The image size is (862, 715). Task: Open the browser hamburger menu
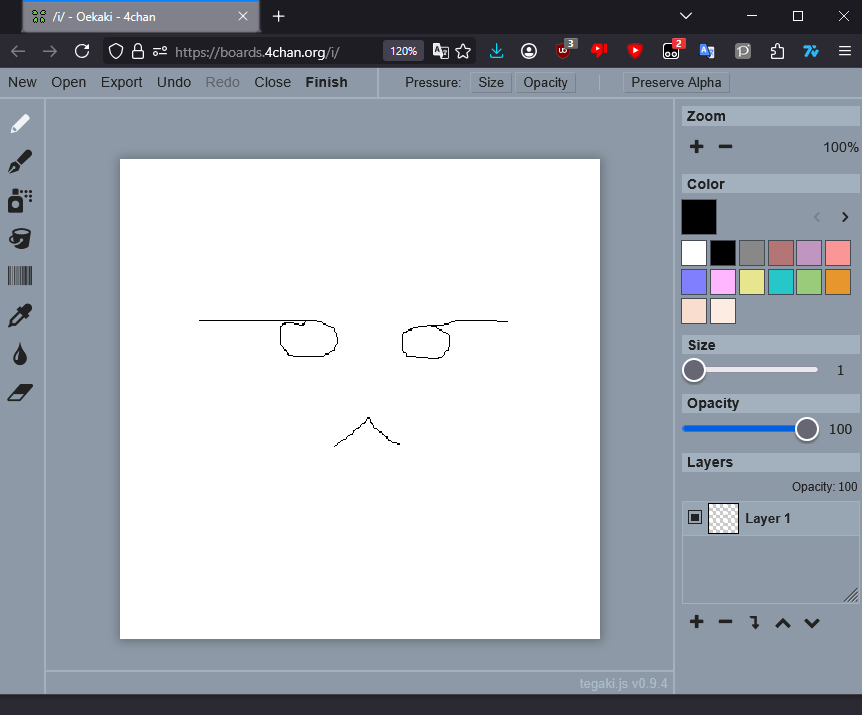coord(845,52)
